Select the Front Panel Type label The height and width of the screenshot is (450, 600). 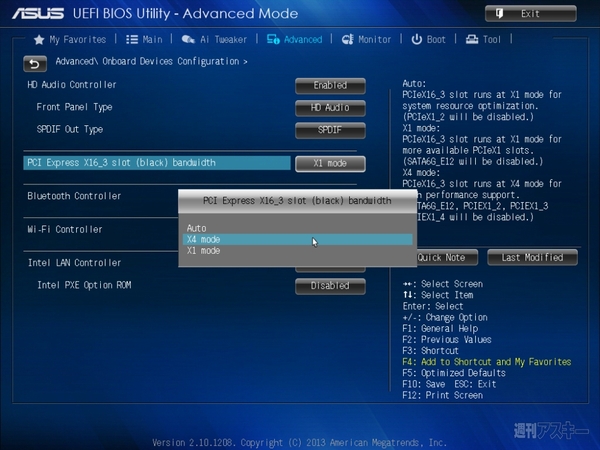(x=74, y=107)
